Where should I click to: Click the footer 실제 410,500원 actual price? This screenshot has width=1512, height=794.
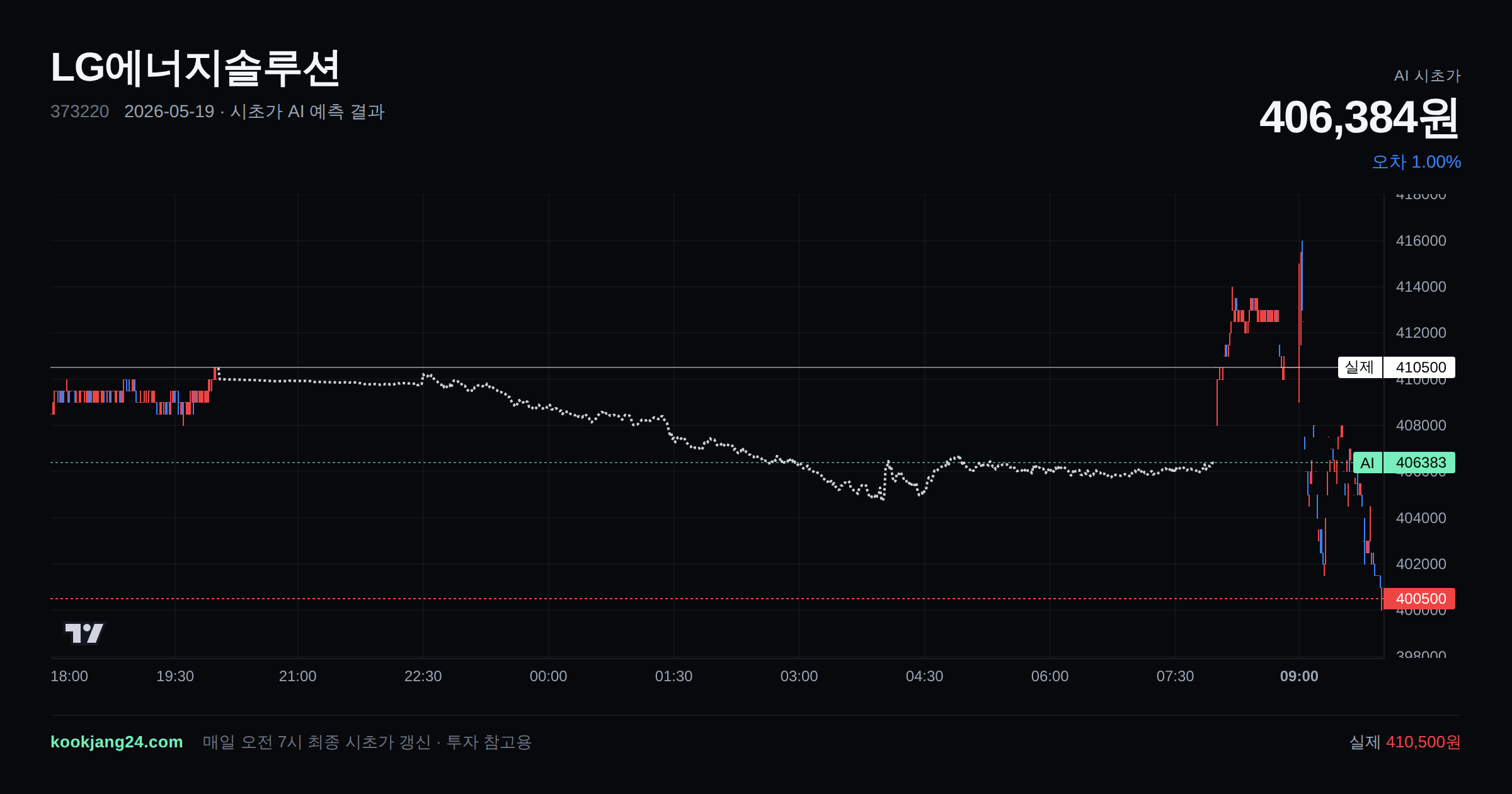point(1405,742)
